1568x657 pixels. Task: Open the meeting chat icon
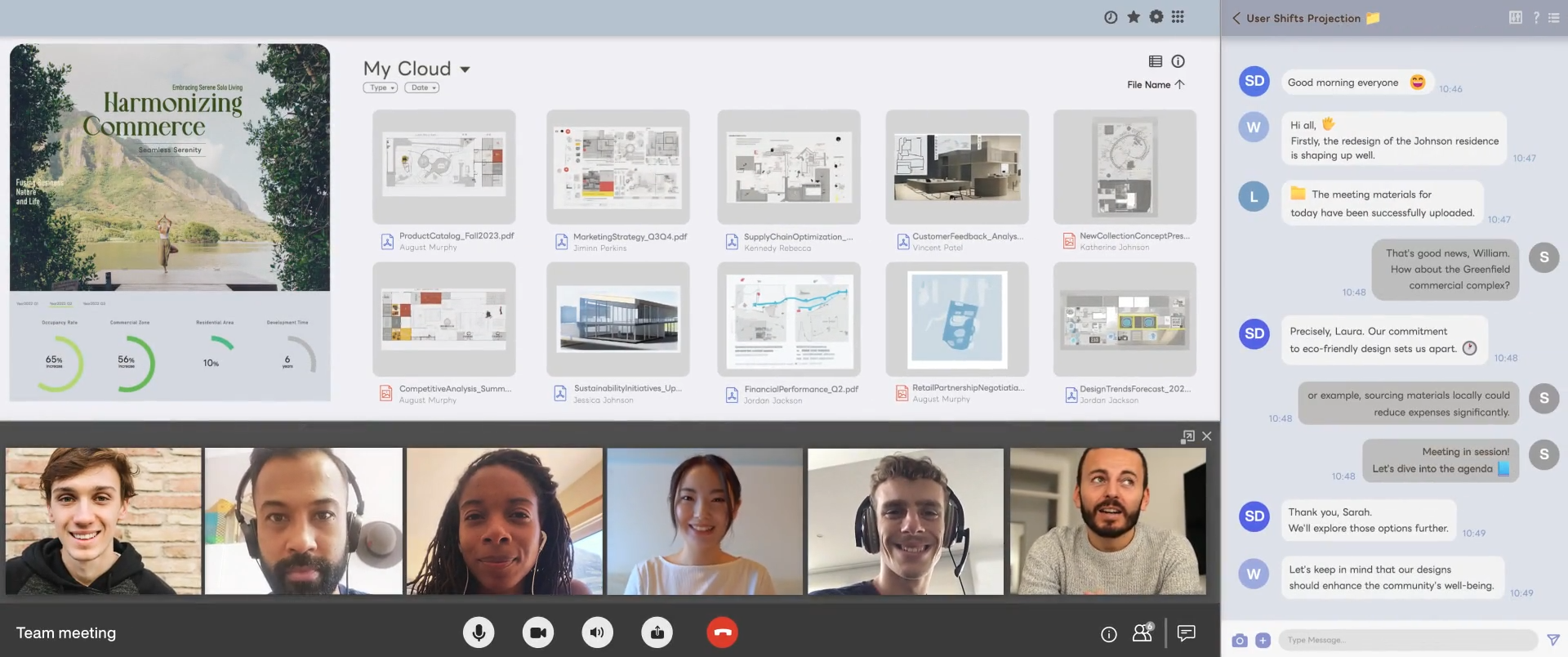coord(1187,632)
